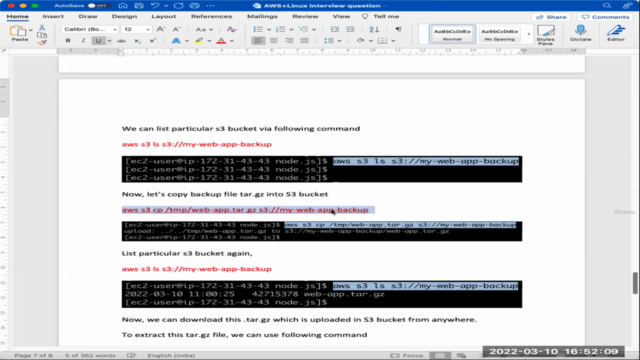Click the vertical scrollbar thumb
640x360 pixels.
[635, 282]
